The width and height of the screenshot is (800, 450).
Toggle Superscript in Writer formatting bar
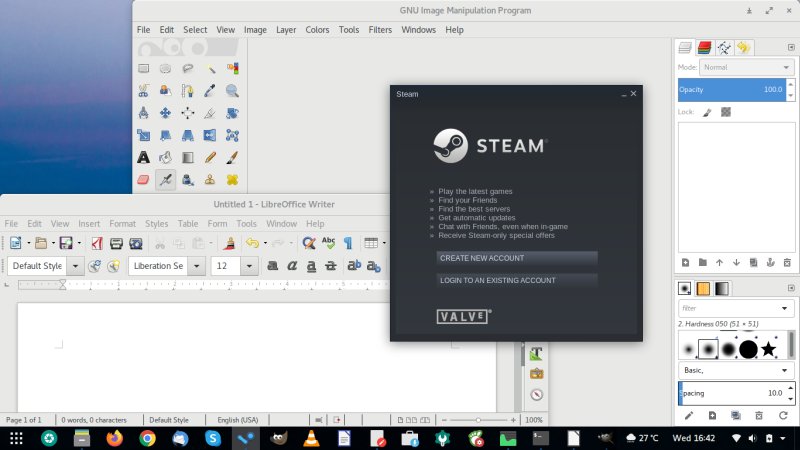pyautogui.click(x=354, y=266)
